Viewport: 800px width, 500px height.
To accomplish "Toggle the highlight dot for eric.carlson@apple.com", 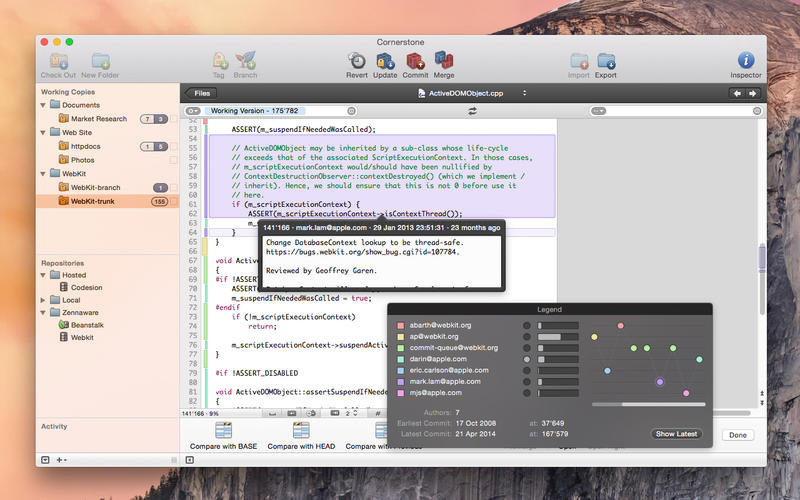I will click(x=527, y=370).
